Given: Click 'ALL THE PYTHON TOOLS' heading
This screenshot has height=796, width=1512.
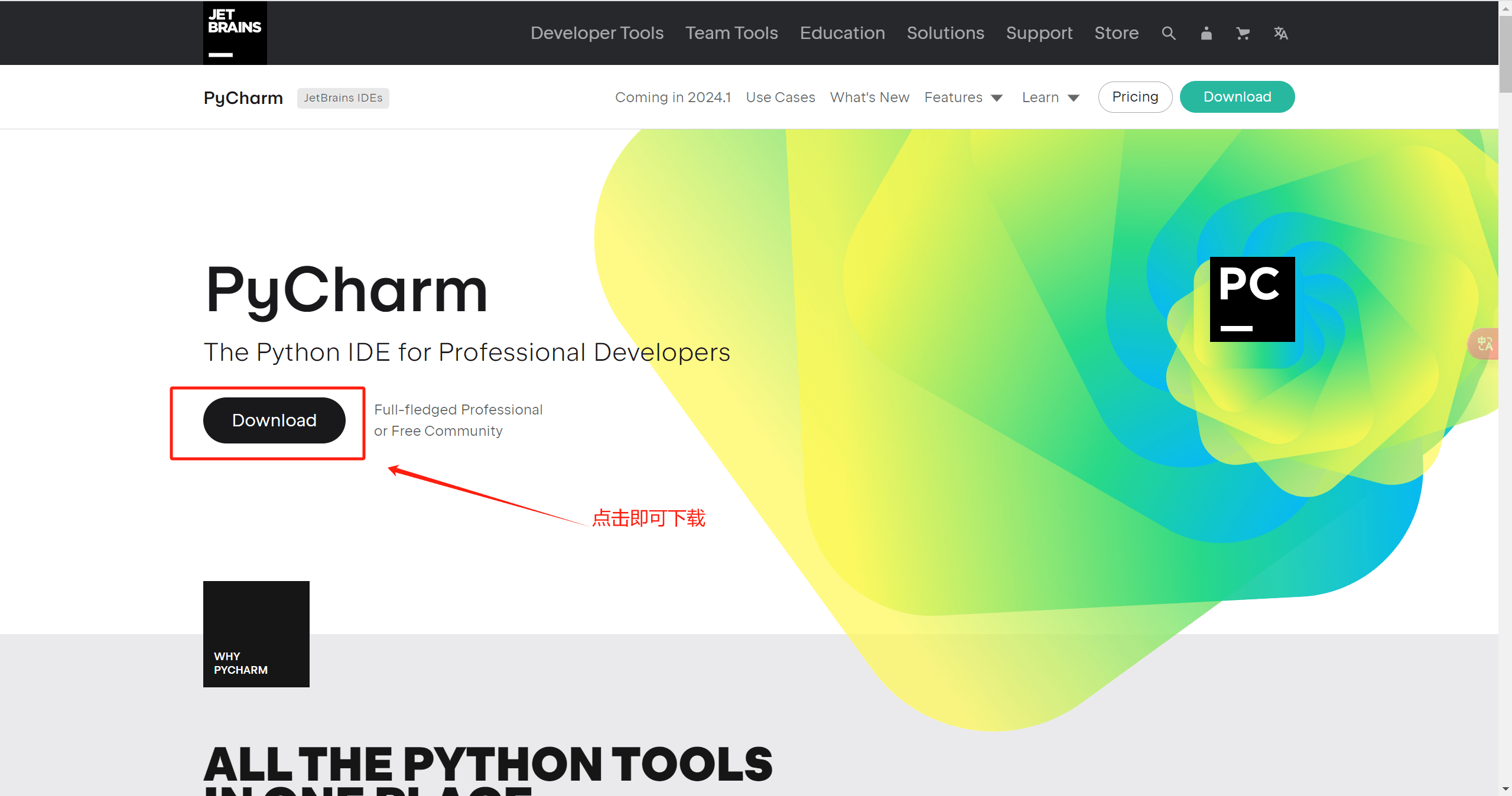Looking at the screenshot, I should coord(488,764).
